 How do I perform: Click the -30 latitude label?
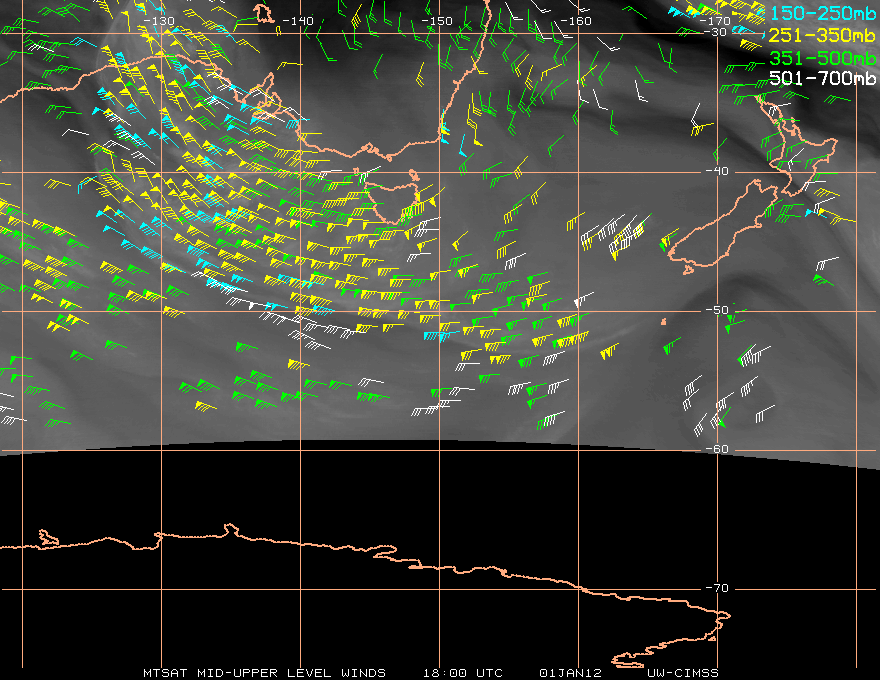(x=716, y=32)
